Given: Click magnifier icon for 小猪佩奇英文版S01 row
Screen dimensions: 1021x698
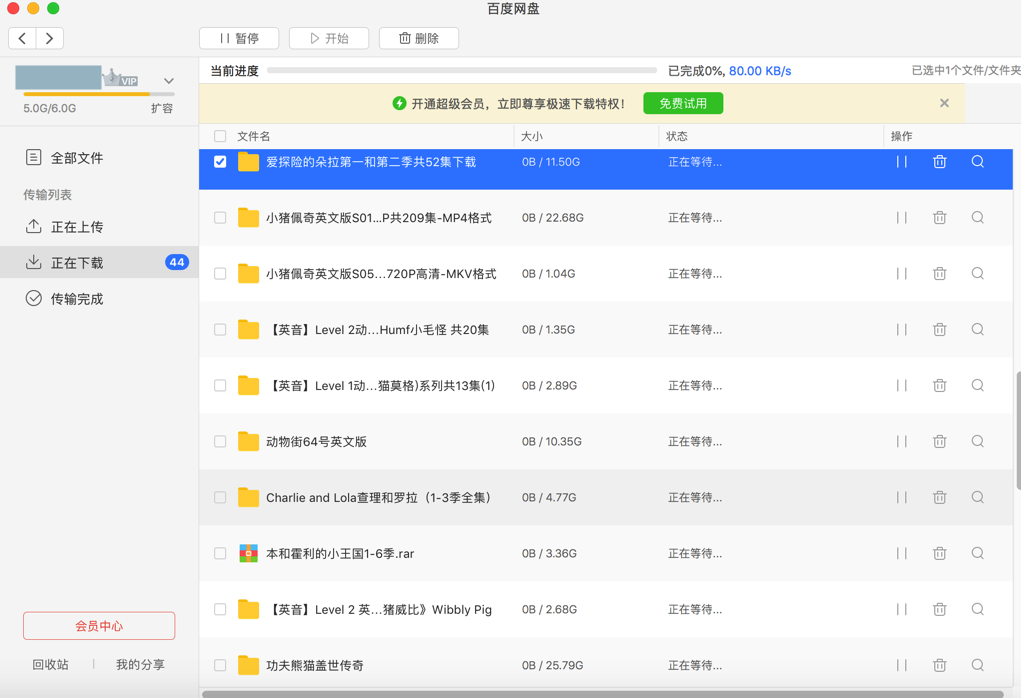Looking at the screenshot, I should pyautogui.click(x=977, y=217).
